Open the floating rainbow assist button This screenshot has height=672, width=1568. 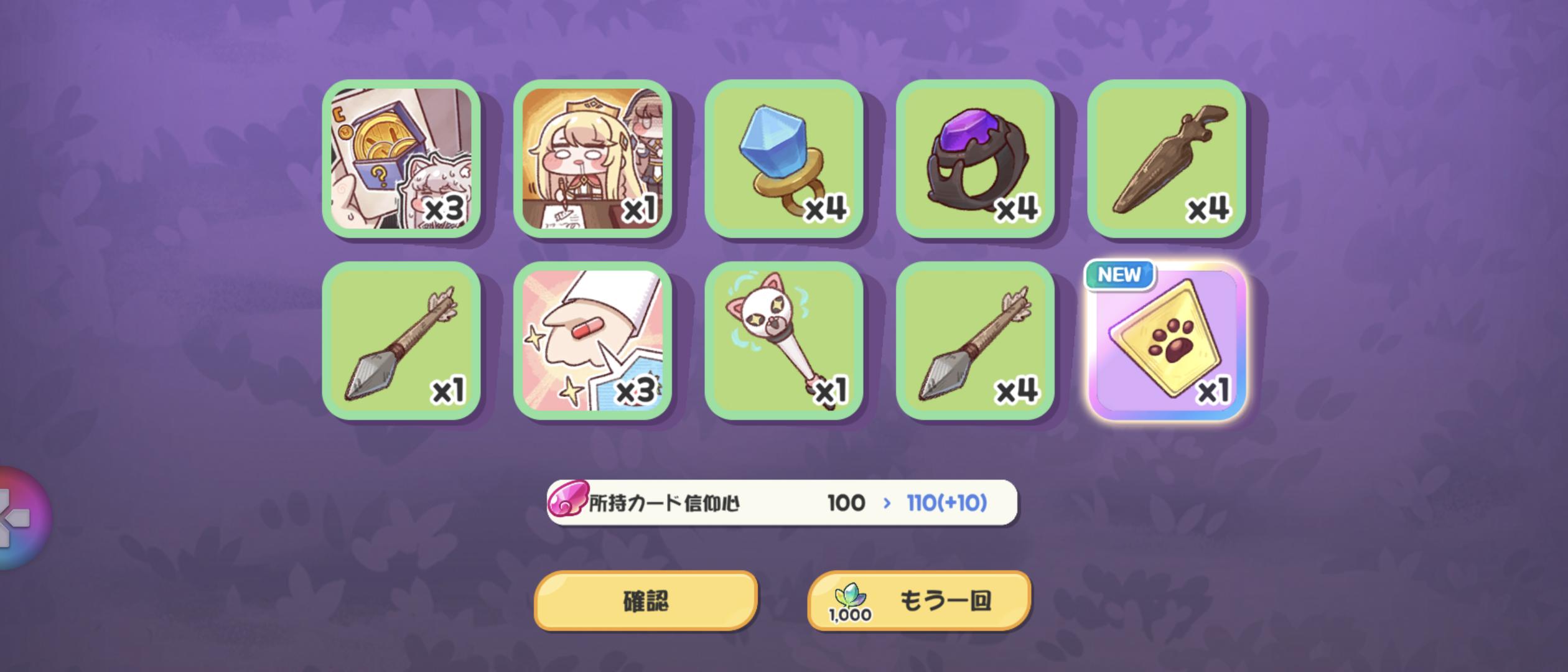(22, 518)
